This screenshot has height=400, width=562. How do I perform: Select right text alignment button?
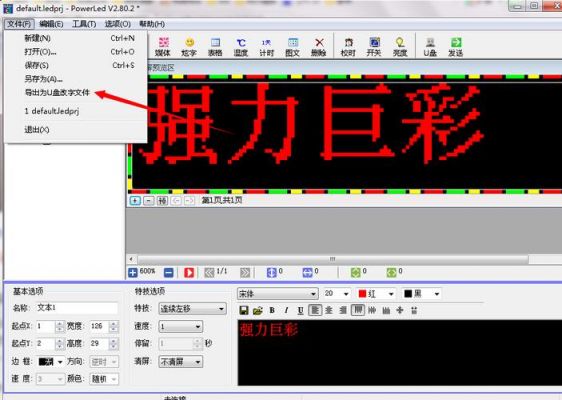(x=343, y=310)
